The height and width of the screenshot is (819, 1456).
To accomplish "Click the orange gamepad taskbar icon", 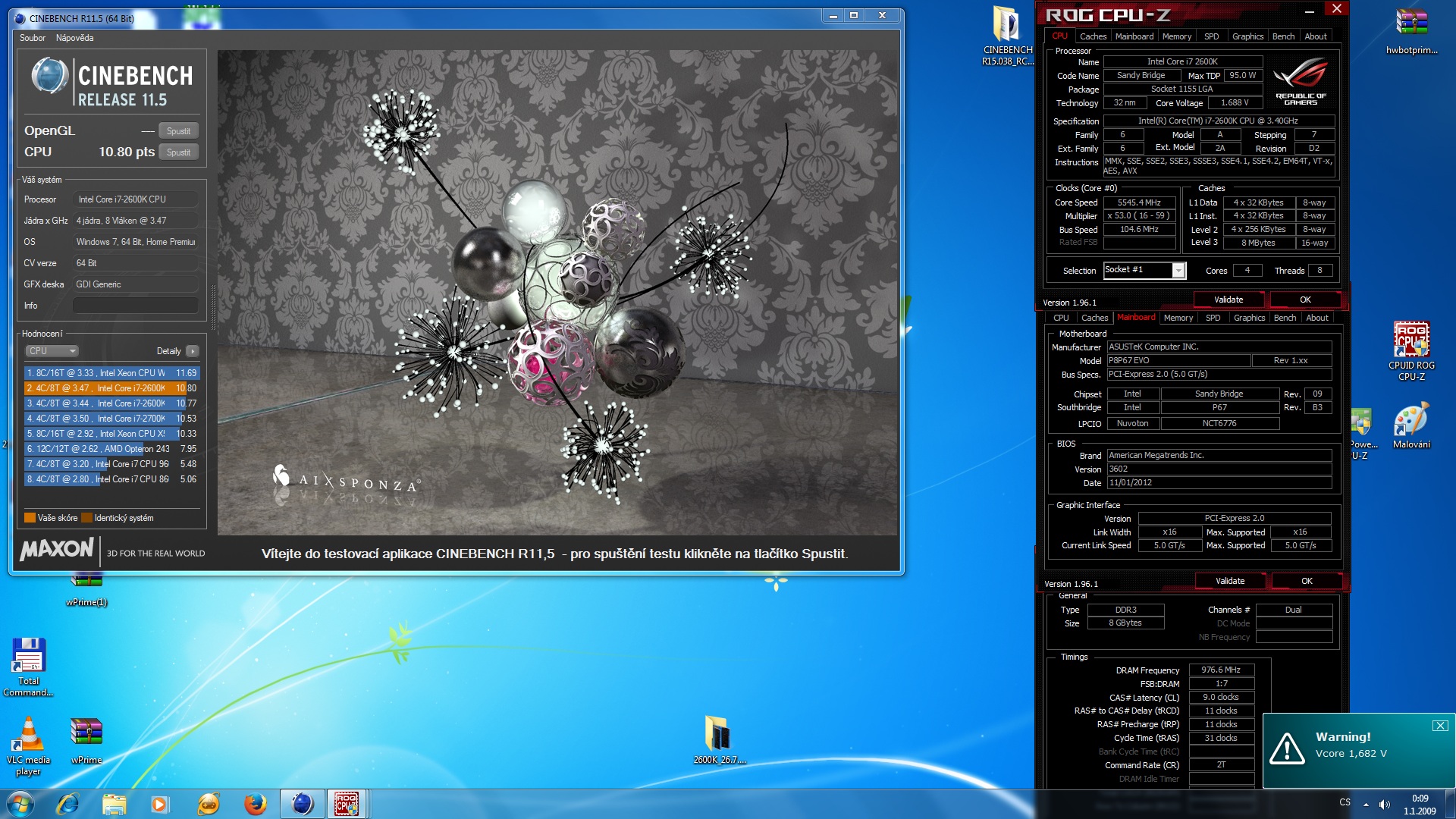I will pos(208,804).
